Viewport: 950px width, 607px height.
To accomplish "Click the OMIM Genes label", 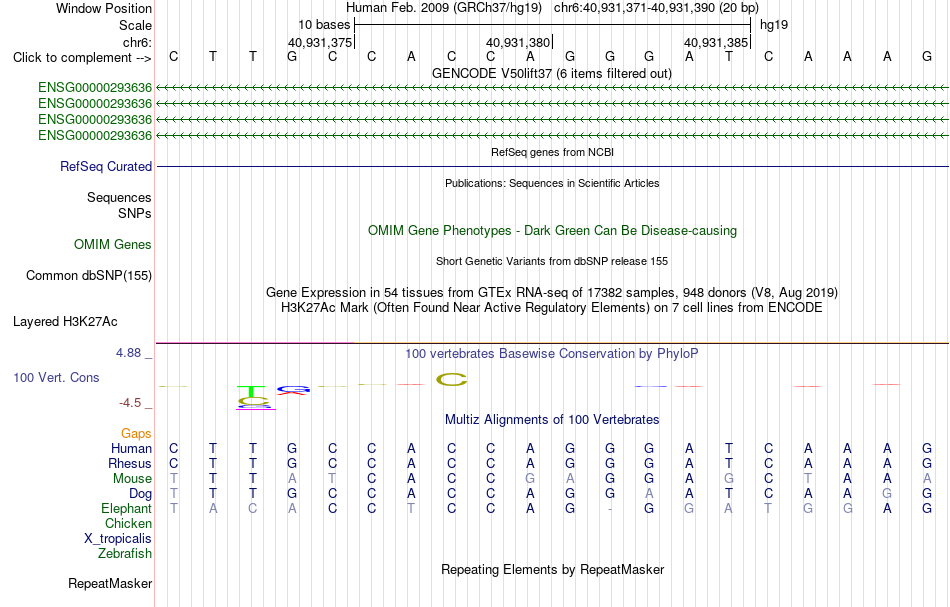I will click(113, 245).
